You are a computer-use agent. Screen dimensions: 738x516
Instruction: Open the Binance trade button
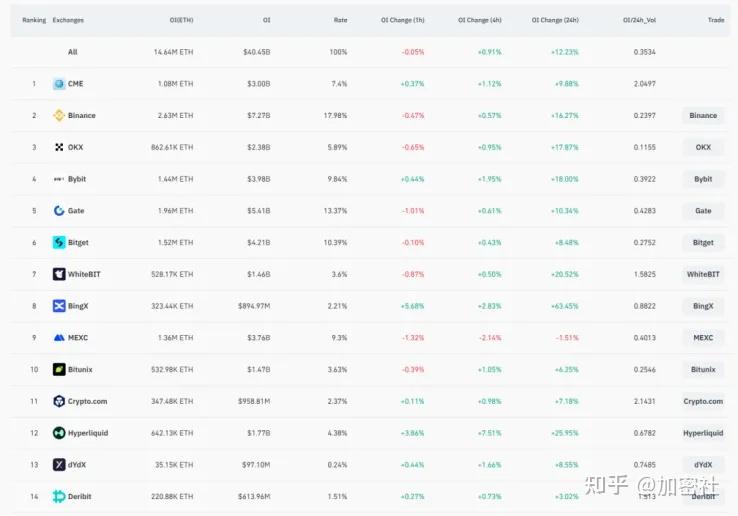pos(703,115)
